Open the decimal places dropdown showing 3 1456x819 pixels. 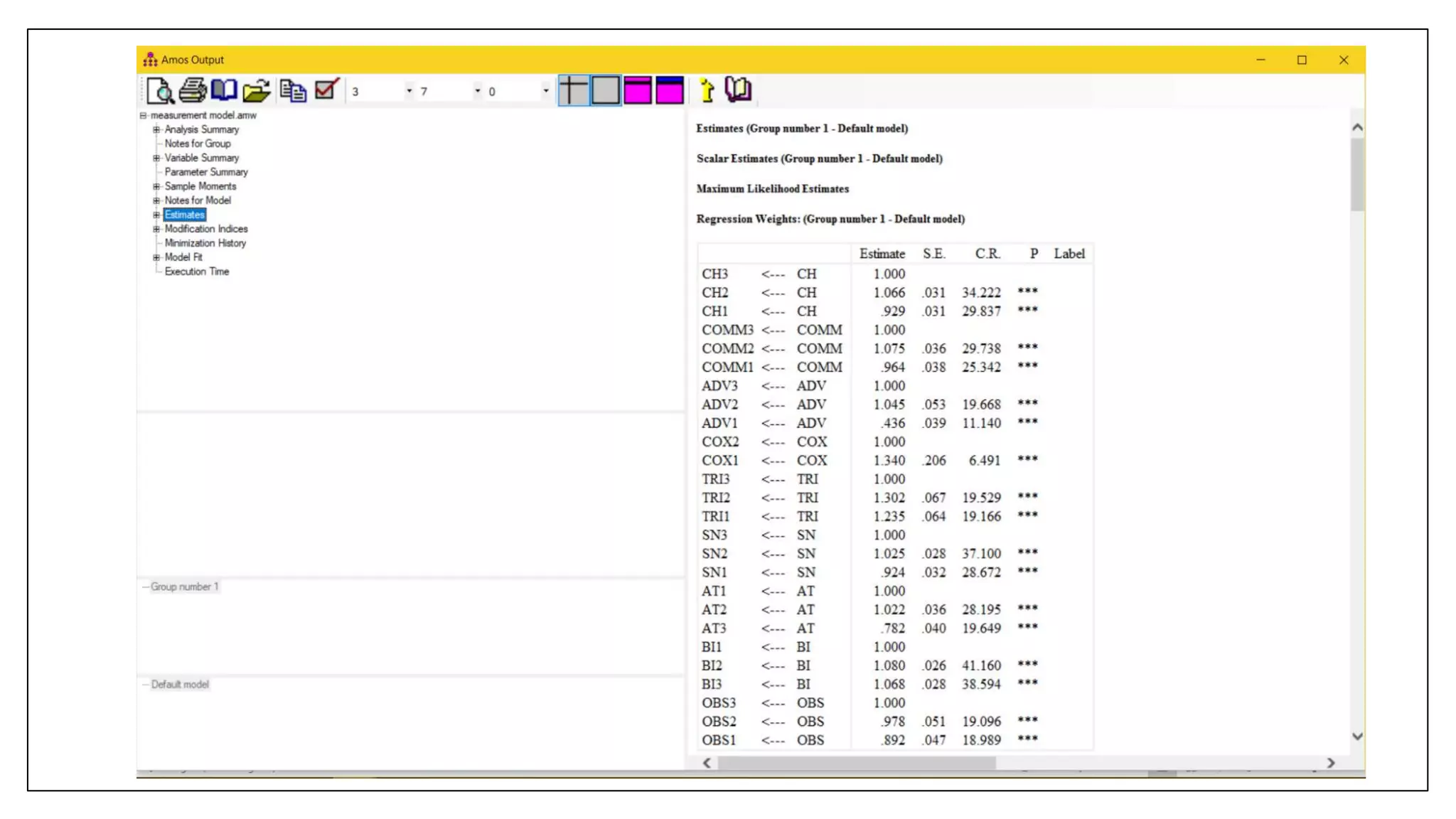pos(409,91)
